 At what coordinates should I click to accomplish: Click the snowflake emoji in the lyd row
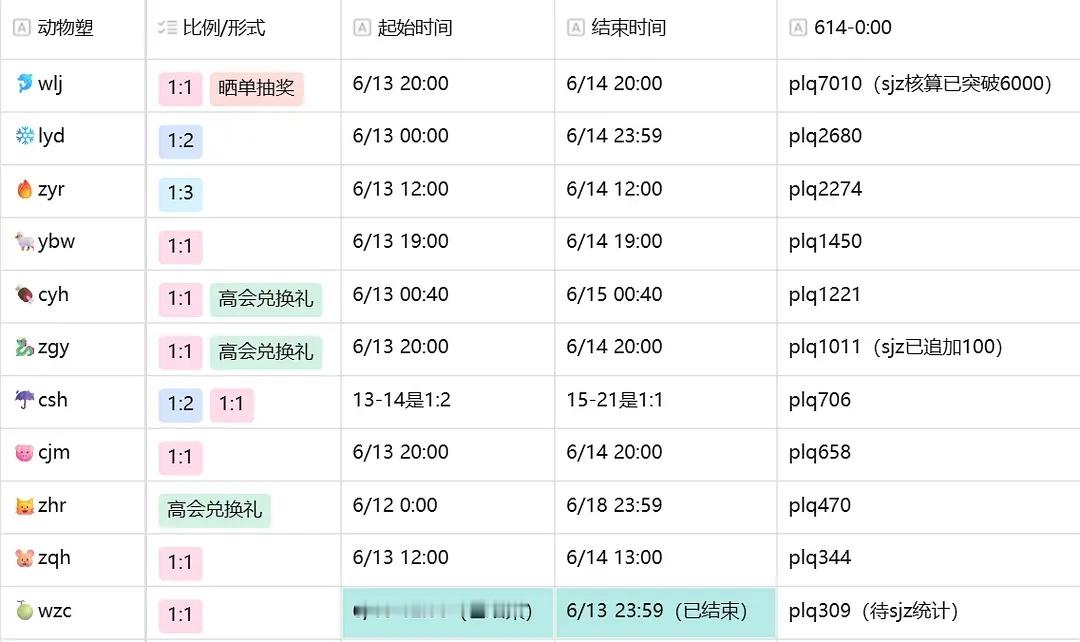point(24,136)
